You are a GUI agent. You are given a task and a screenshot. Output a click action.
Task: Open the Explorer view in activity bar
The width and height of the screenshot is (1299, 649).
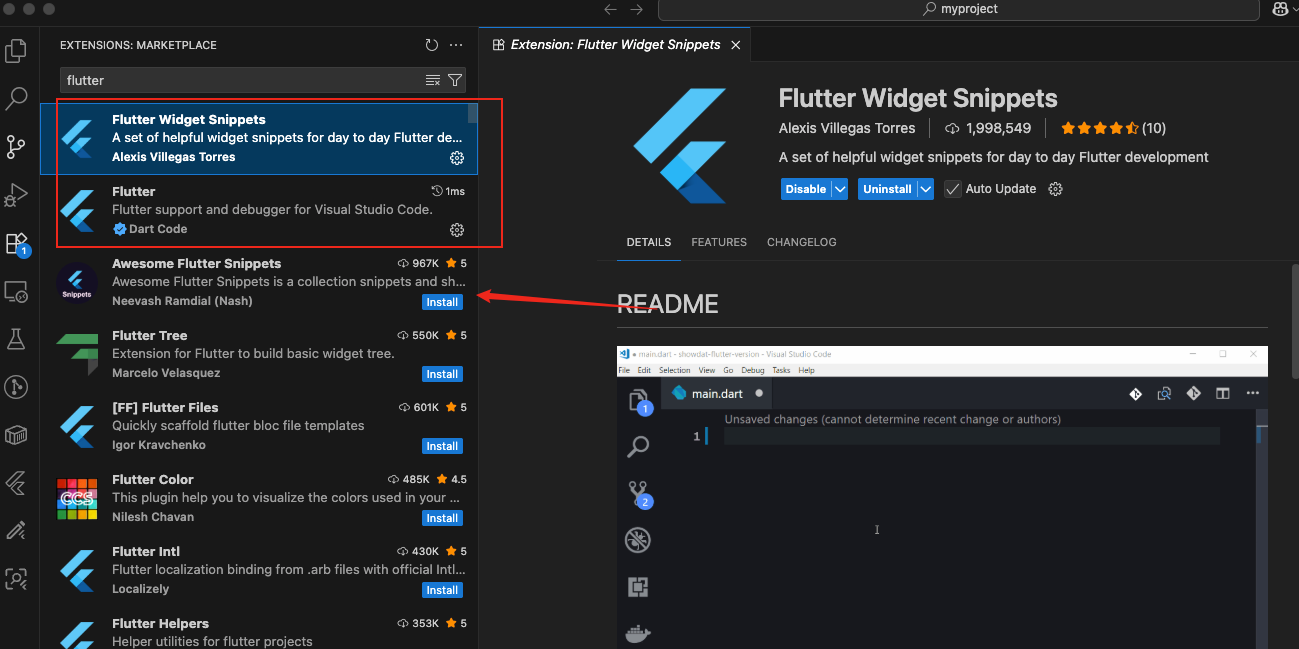(16, 50)
